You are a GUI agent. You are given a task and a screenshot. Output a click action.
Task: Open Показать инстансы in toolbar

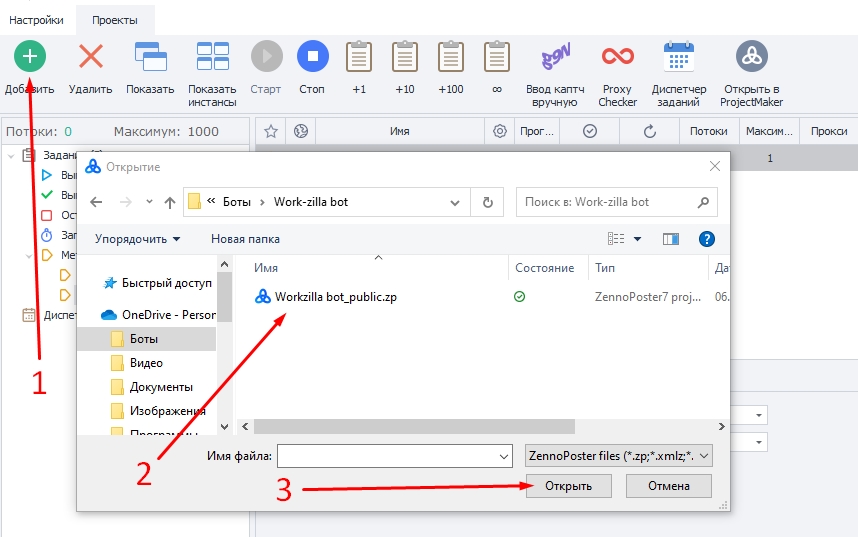point(212,56)
